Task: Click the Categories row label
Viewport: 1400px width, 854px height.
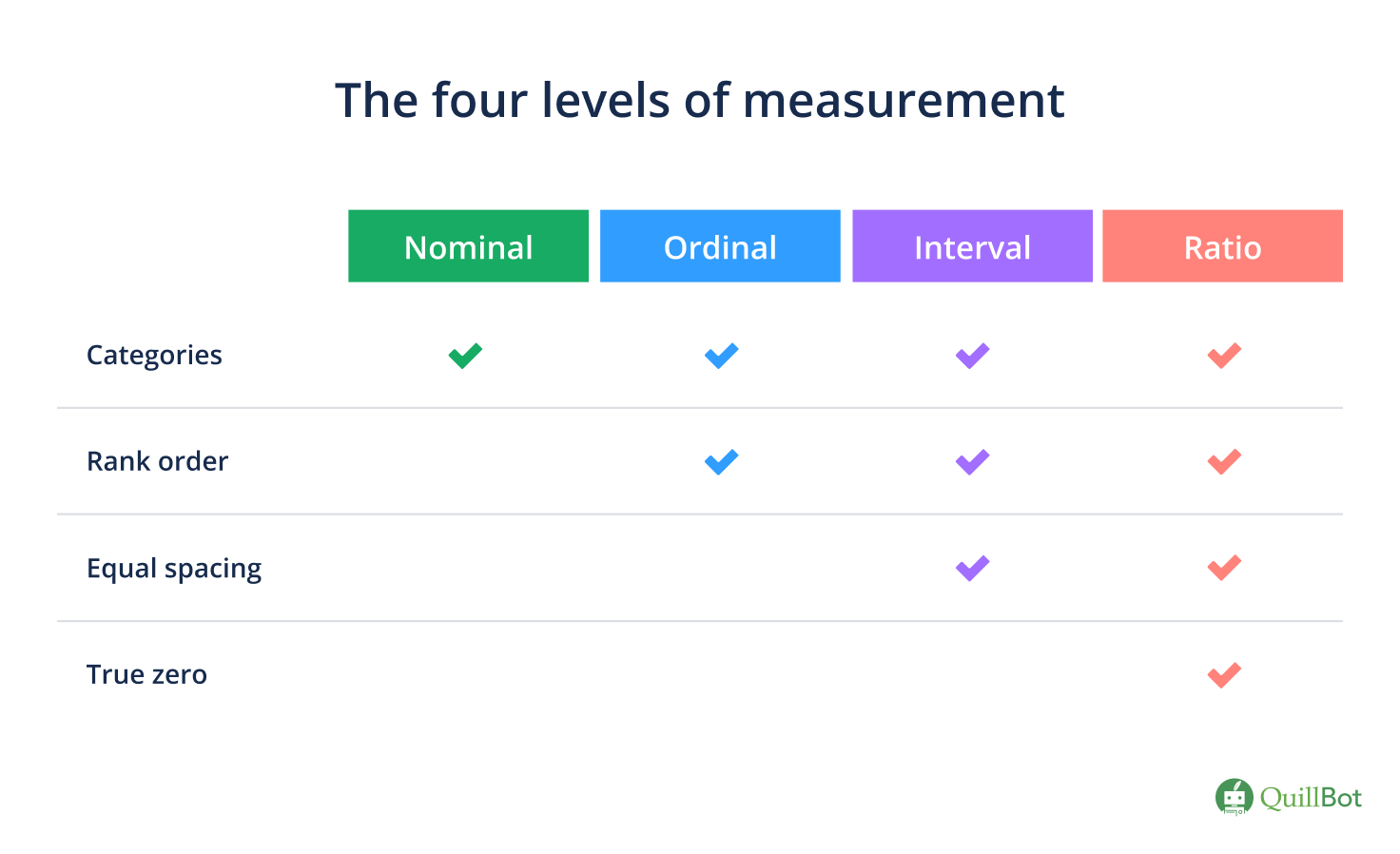Action: point(154,356)
